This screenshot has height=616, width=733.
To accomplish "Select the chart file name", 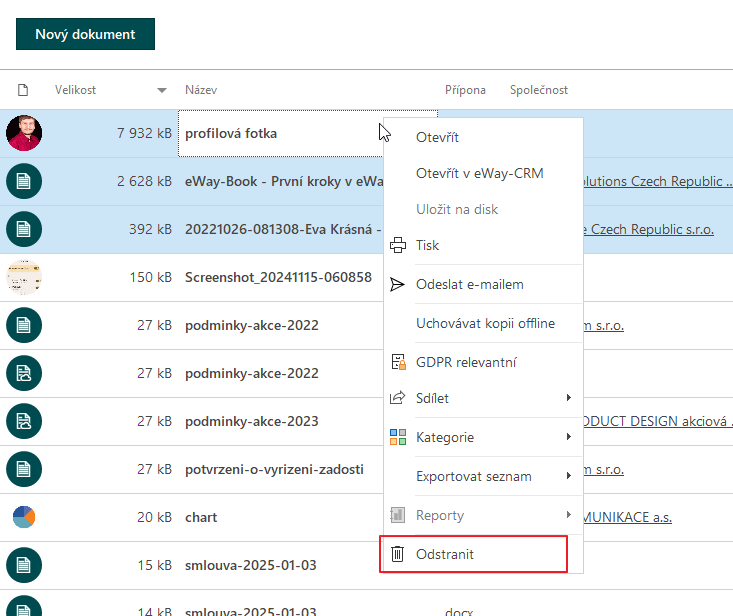I will pos(201,517).
